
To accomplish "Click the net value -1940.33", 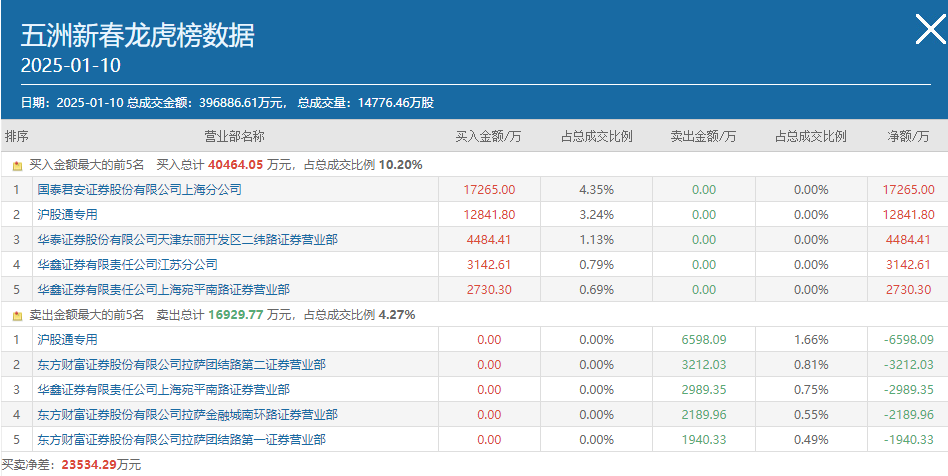I will pyautogui.click(x=908, y=440).
